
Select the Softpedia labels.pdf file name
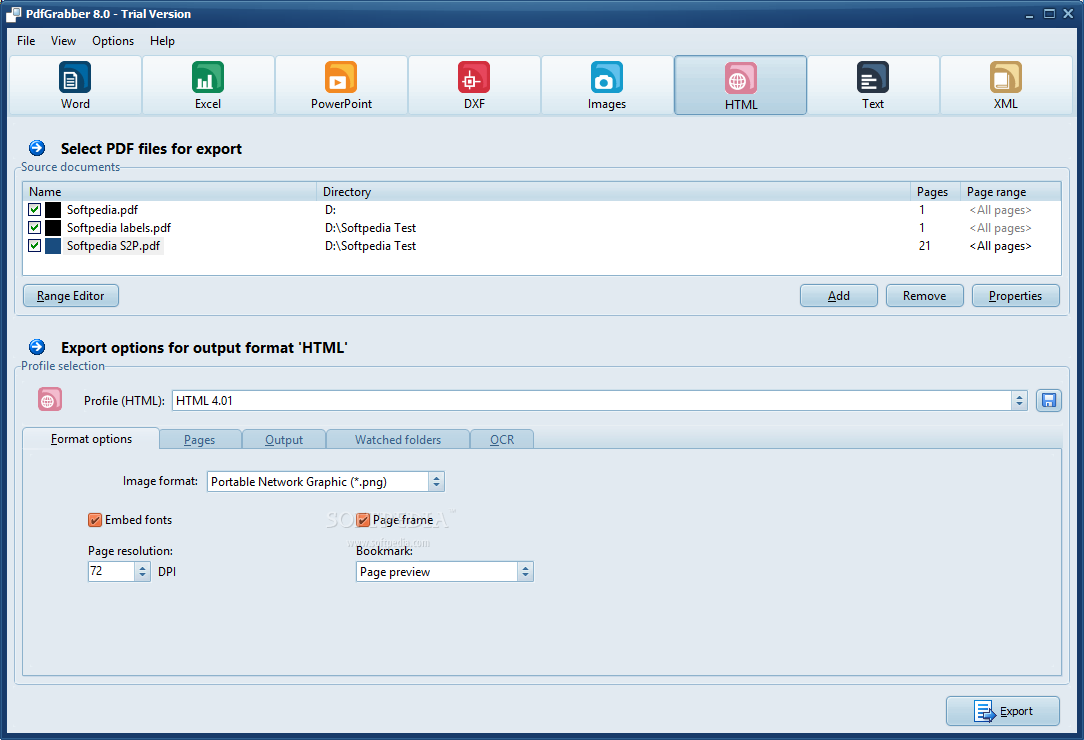(x=119, y=228)
